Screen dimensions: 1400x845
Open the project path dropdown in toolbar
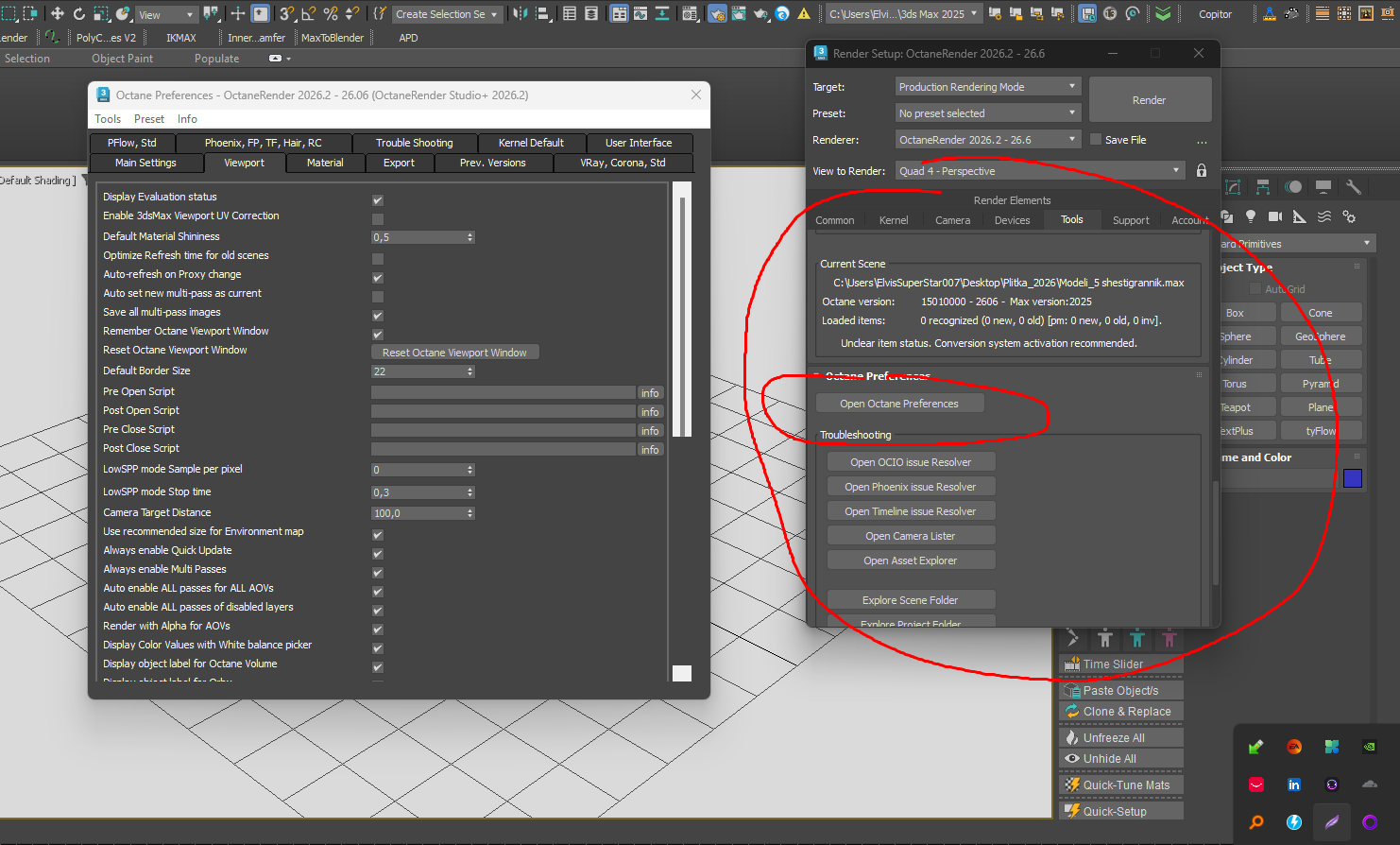(903, 14)
